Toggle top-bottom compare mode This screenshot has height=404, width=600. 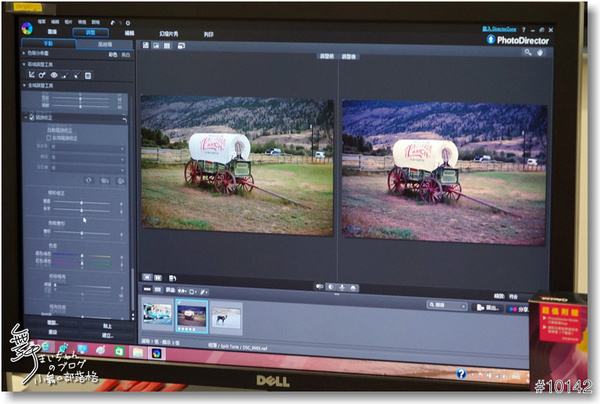pyautogui.click(x=342, y=287)
